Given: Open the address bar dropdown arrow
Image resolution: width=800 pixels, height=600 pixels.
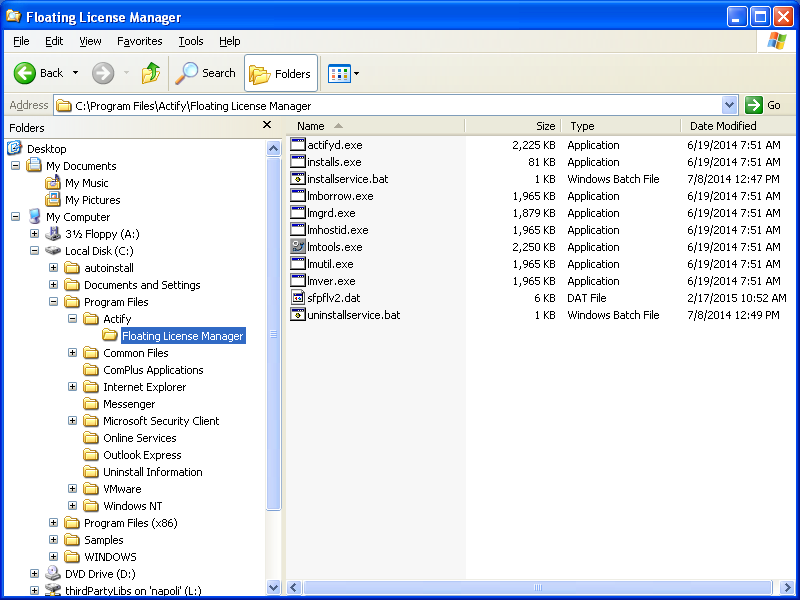Looking at the screenshot, I should (729, 105).
